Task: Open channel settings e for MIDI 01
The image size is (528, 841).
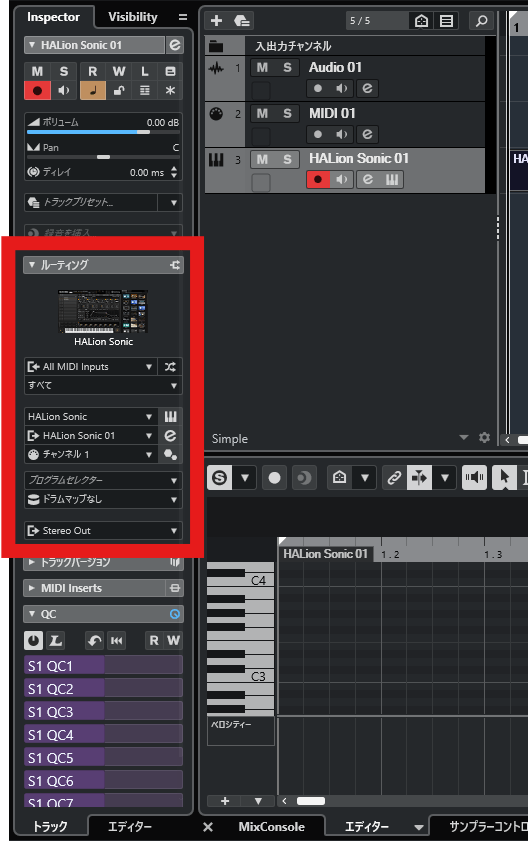Action: pos(367,134)
